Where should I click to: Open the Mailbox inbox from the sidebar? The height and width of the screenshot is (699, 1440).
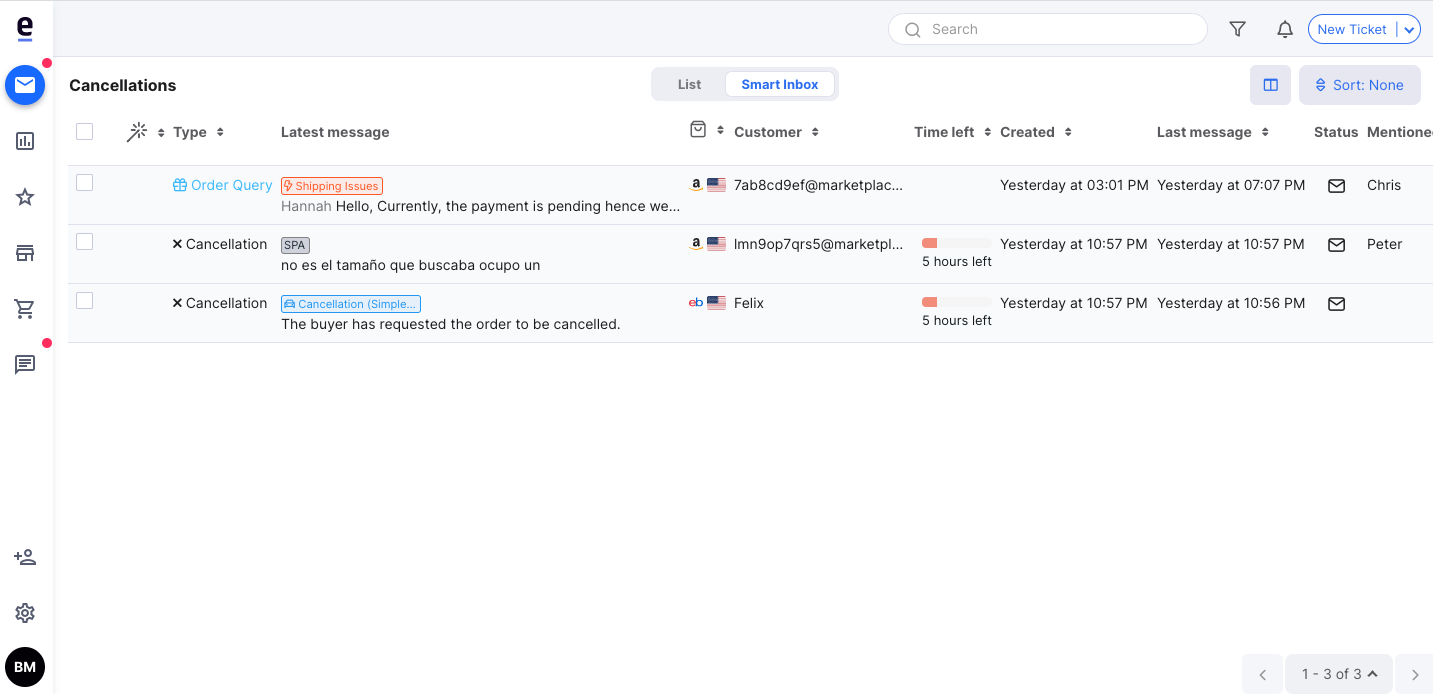(x=25, y=85)
